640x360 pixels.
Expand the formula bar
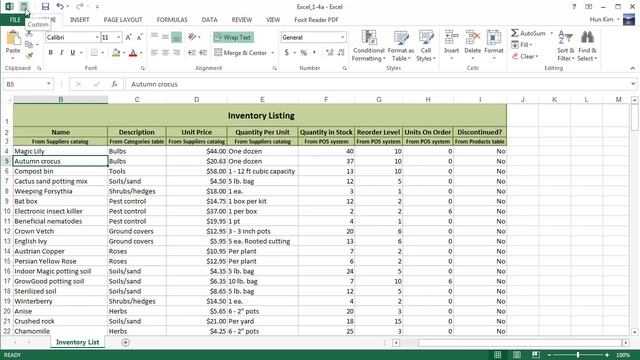click(x=633, y=84)
